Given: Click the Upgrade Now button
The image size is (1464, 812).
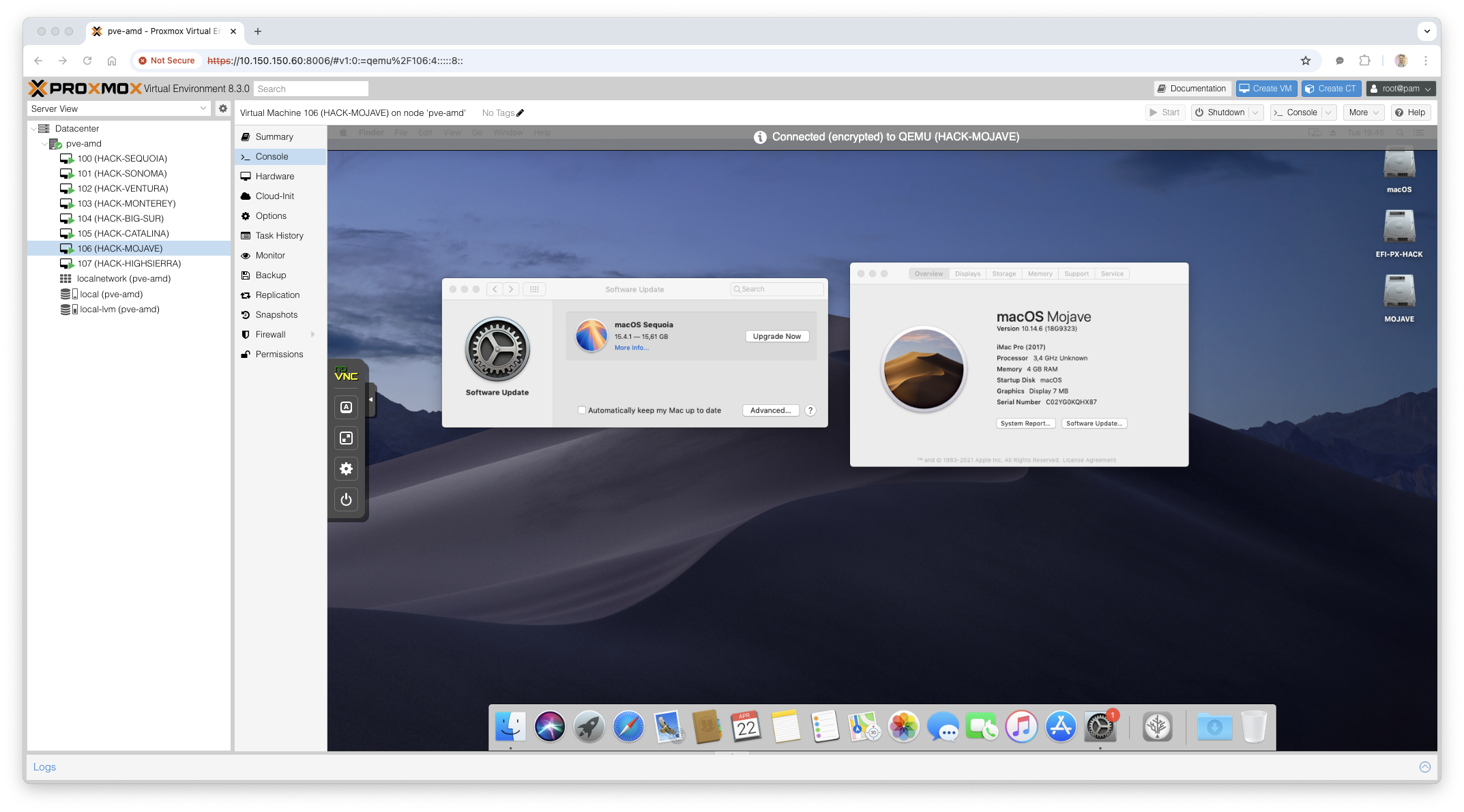Looking at the screenshot, I should (x=777, y=336).
